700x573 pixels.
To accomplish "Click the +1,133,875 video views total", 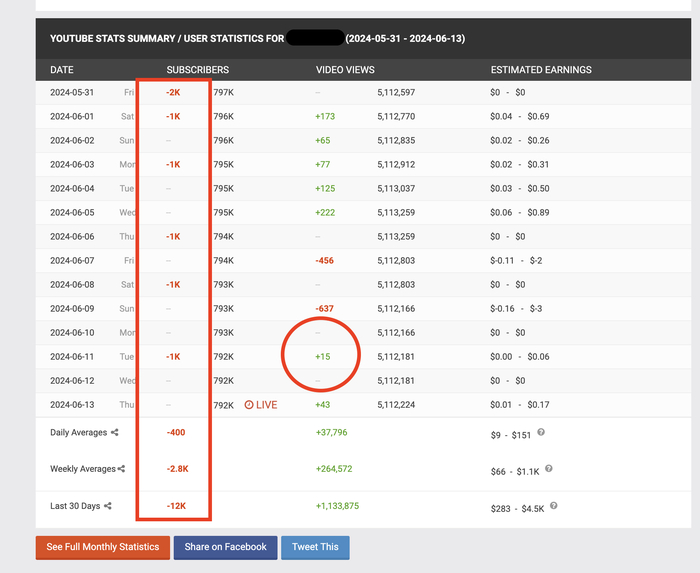I will 338,506.
